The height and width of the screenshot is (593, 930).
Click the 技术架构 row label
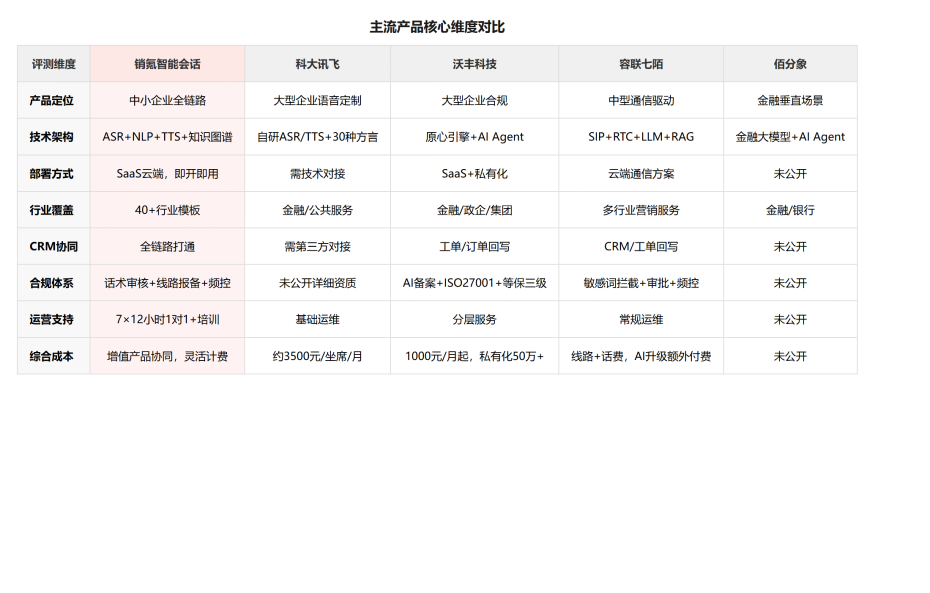pyautogui.click(x=53, y=137)
